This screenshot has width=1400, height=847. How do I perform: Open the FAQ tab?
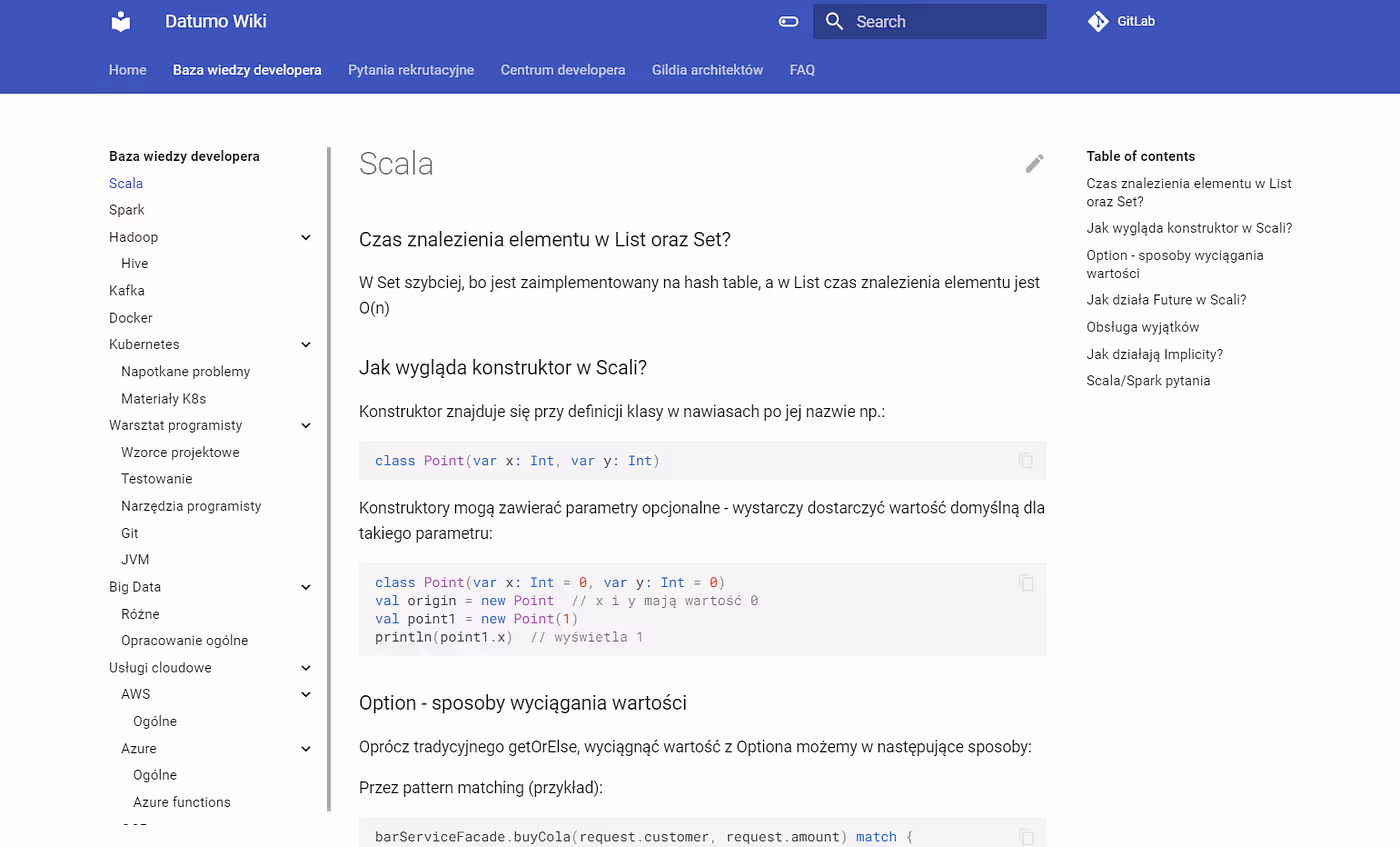(x=802, y=70)
